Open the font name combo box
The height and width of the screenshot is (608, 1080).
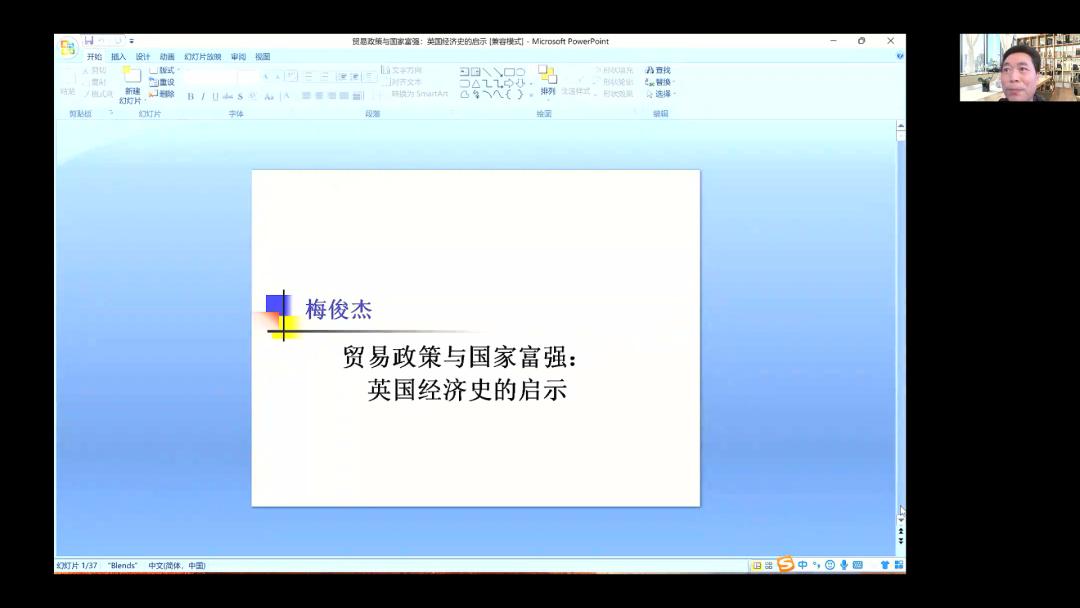210,77
